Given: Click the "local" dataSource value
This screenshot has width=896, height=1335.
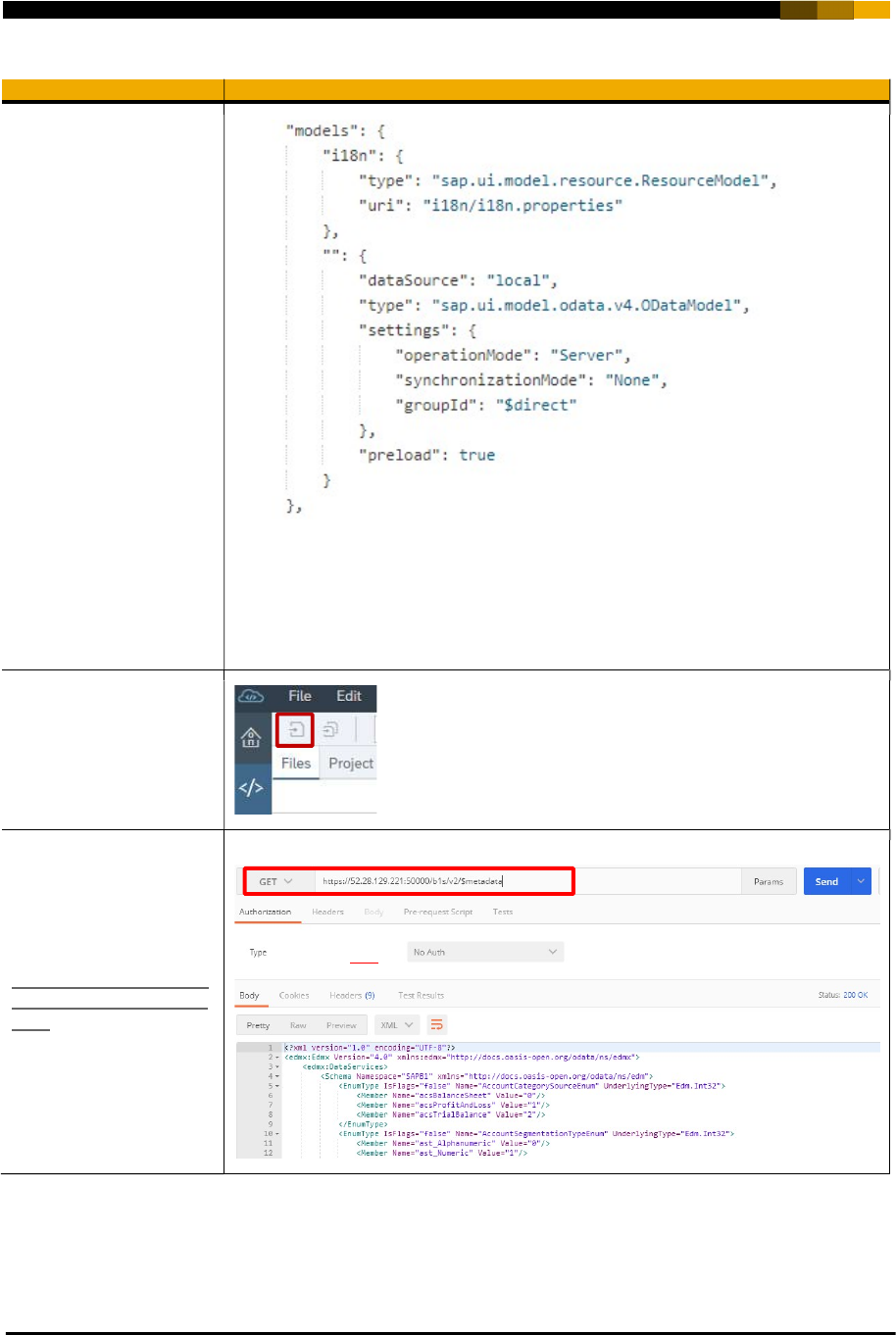Looking at the screenshot, I should 517,280.
